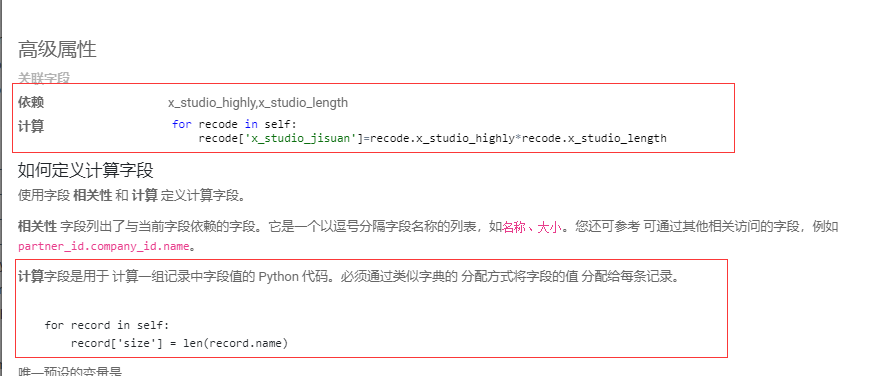Click the dependencies field containing x_studio_highly,x_studio_length
Image resolution: width=873 pixels, height=376 pixels.
click(258, 102)
